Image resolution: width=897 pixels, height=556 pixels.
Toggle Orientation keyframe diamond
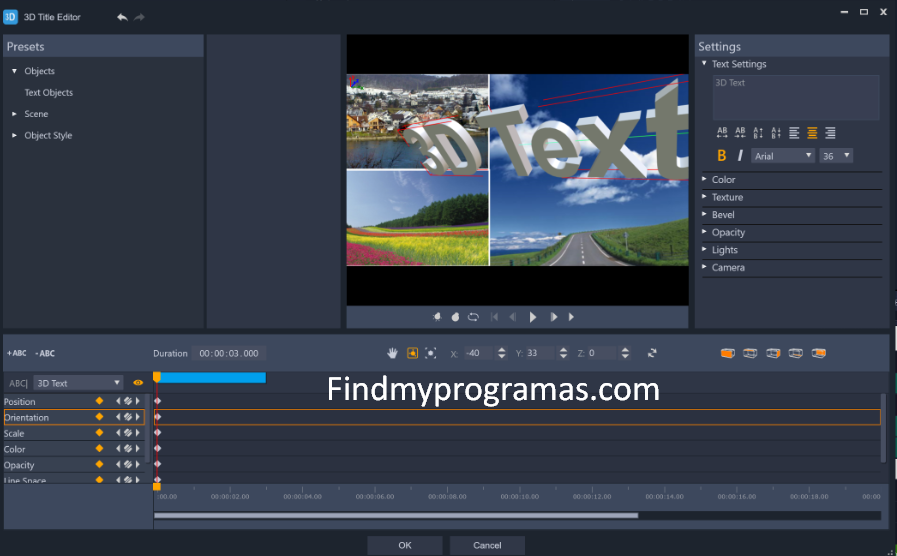(x=100, y=417)
